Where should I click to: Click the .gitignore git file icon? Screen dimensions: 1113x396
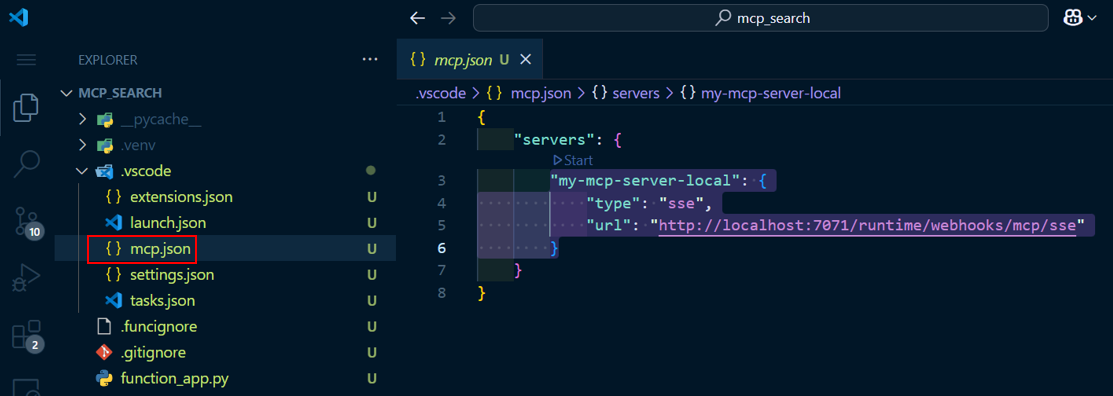pos(104,353)
